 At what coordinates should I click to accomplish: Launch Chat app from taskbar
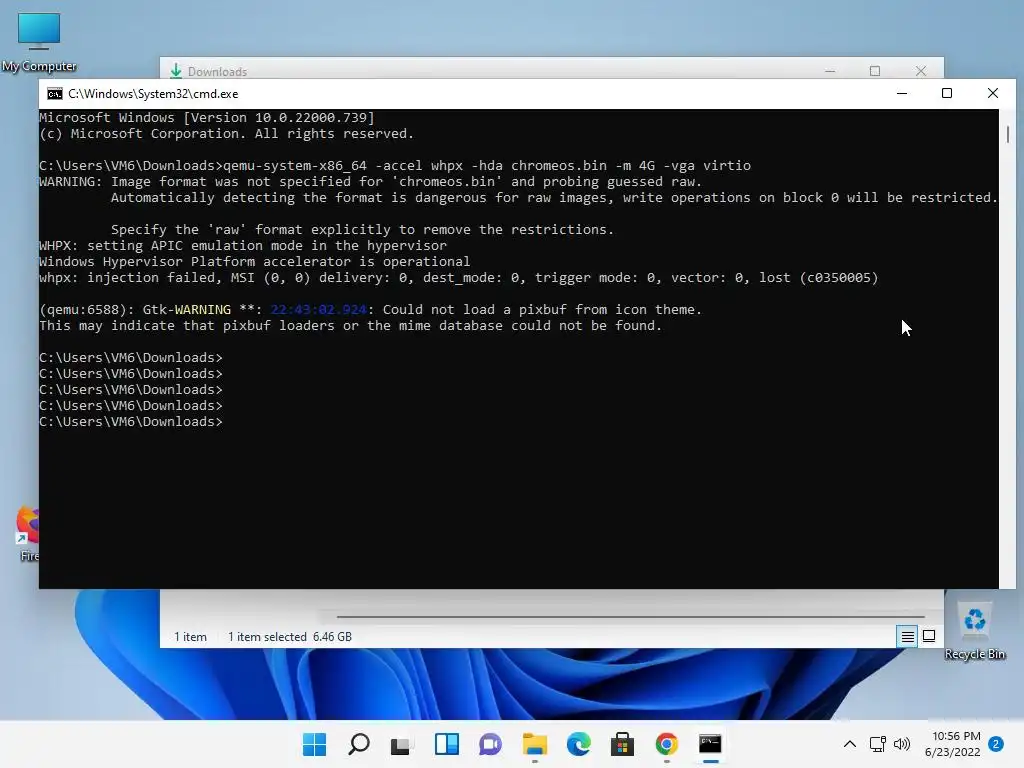tap(490, 744)
